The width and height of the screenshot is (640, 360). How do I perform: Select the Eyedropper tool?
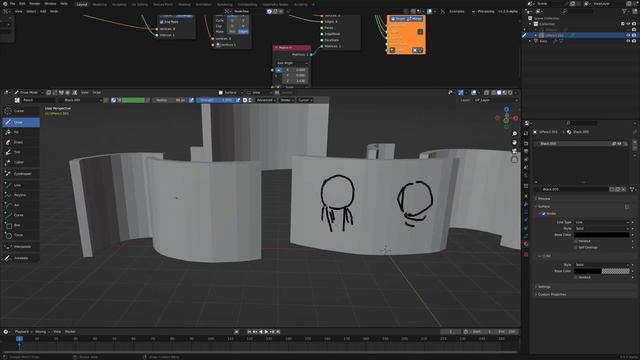[x=21, y=173]
